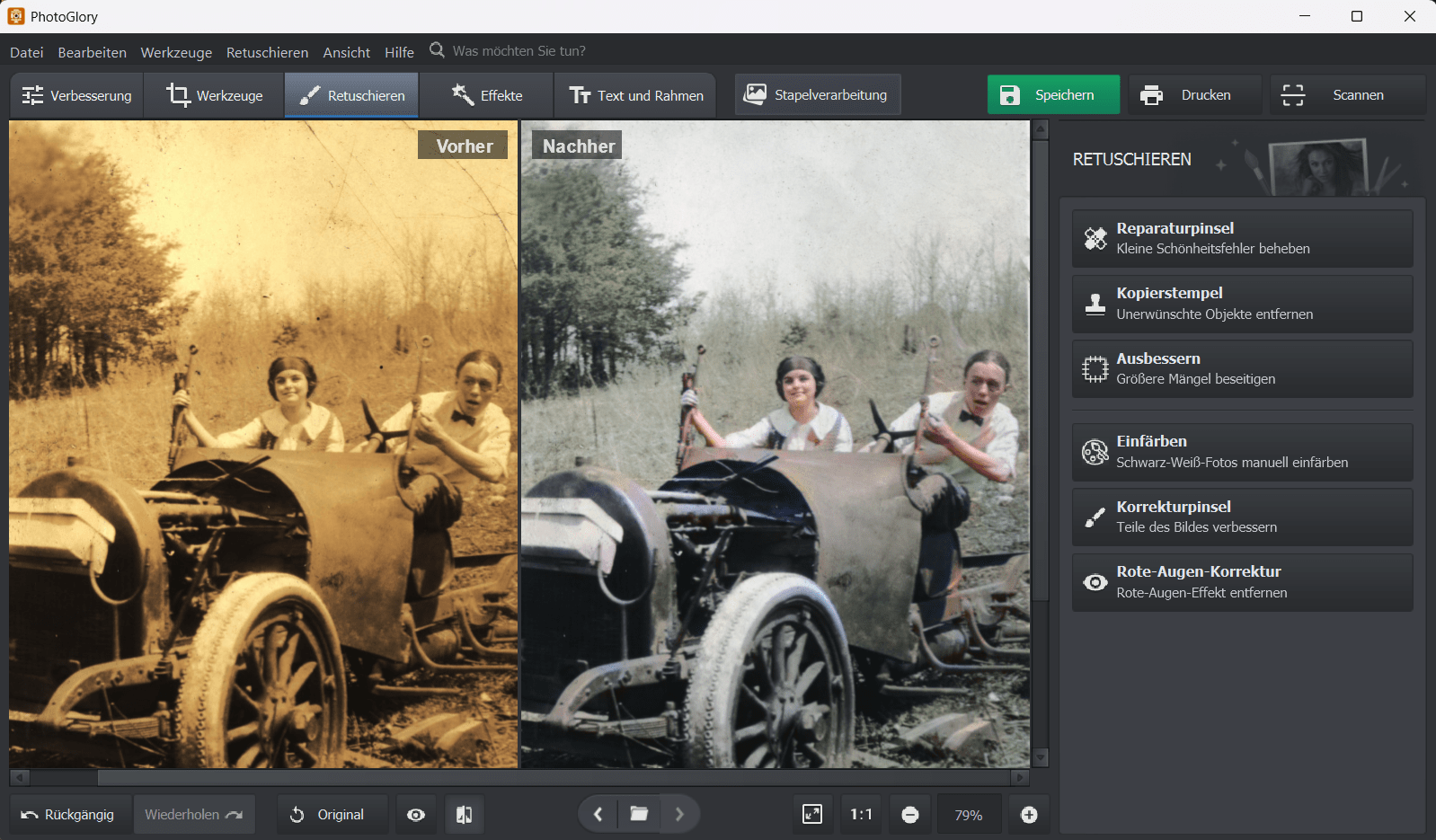Screen dimensions: 1436x840
Task: Go to the previous photo arrow
Action: point(598,814)
